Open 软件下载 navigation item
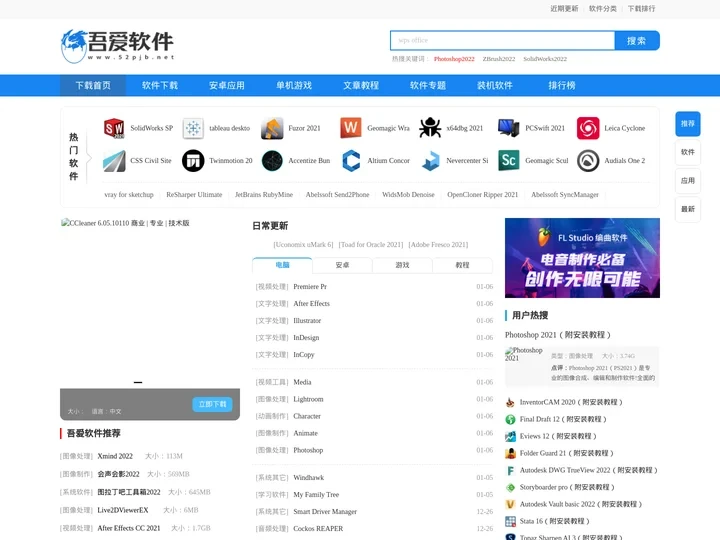 (160, 85)
